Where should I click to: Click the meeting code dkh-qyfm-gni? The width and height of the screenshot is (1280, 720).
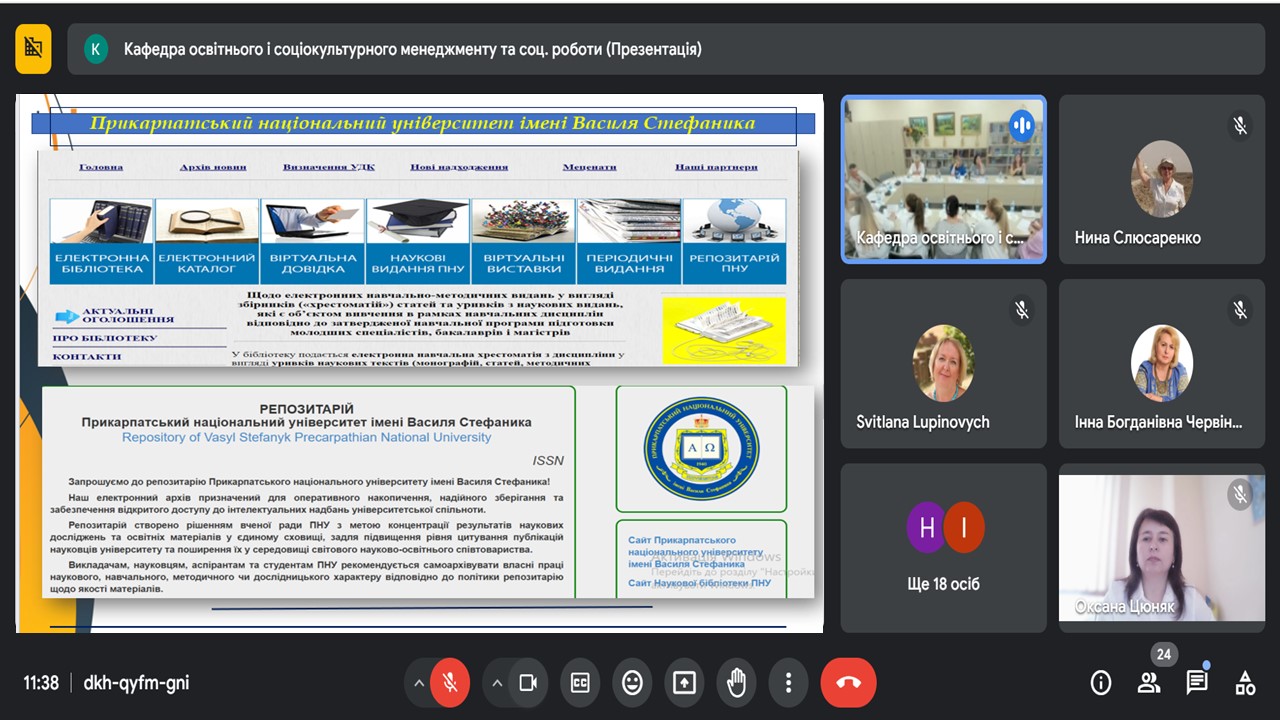(136, 683)
